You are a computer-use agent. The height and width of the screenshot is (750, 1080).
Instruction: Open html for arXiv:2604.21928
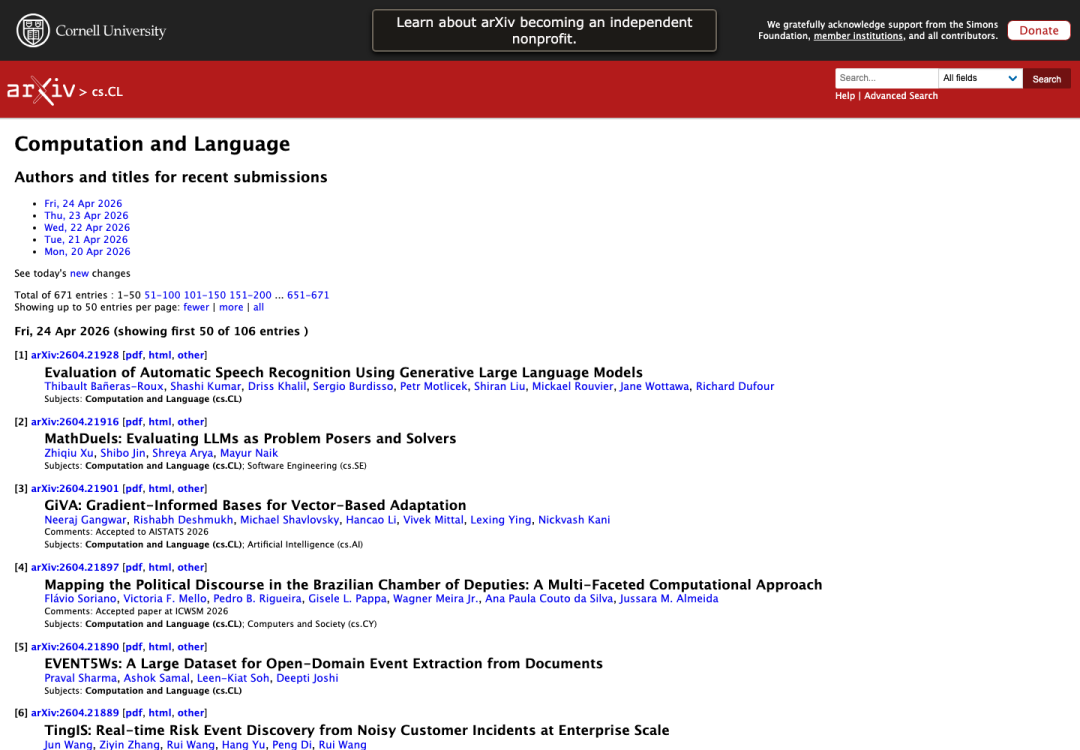click(160, 355)
